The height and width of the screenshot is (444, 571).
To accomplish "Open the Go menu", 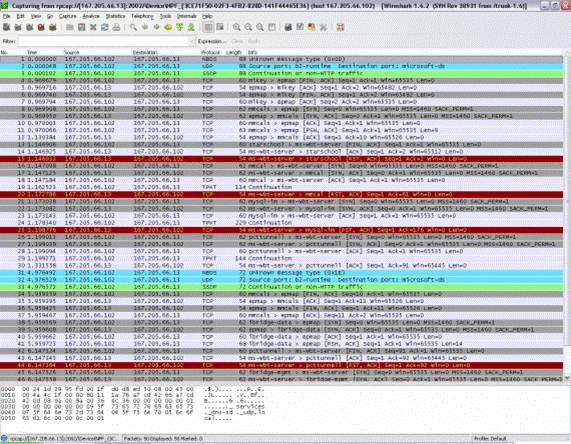I will tap(50, 16).
